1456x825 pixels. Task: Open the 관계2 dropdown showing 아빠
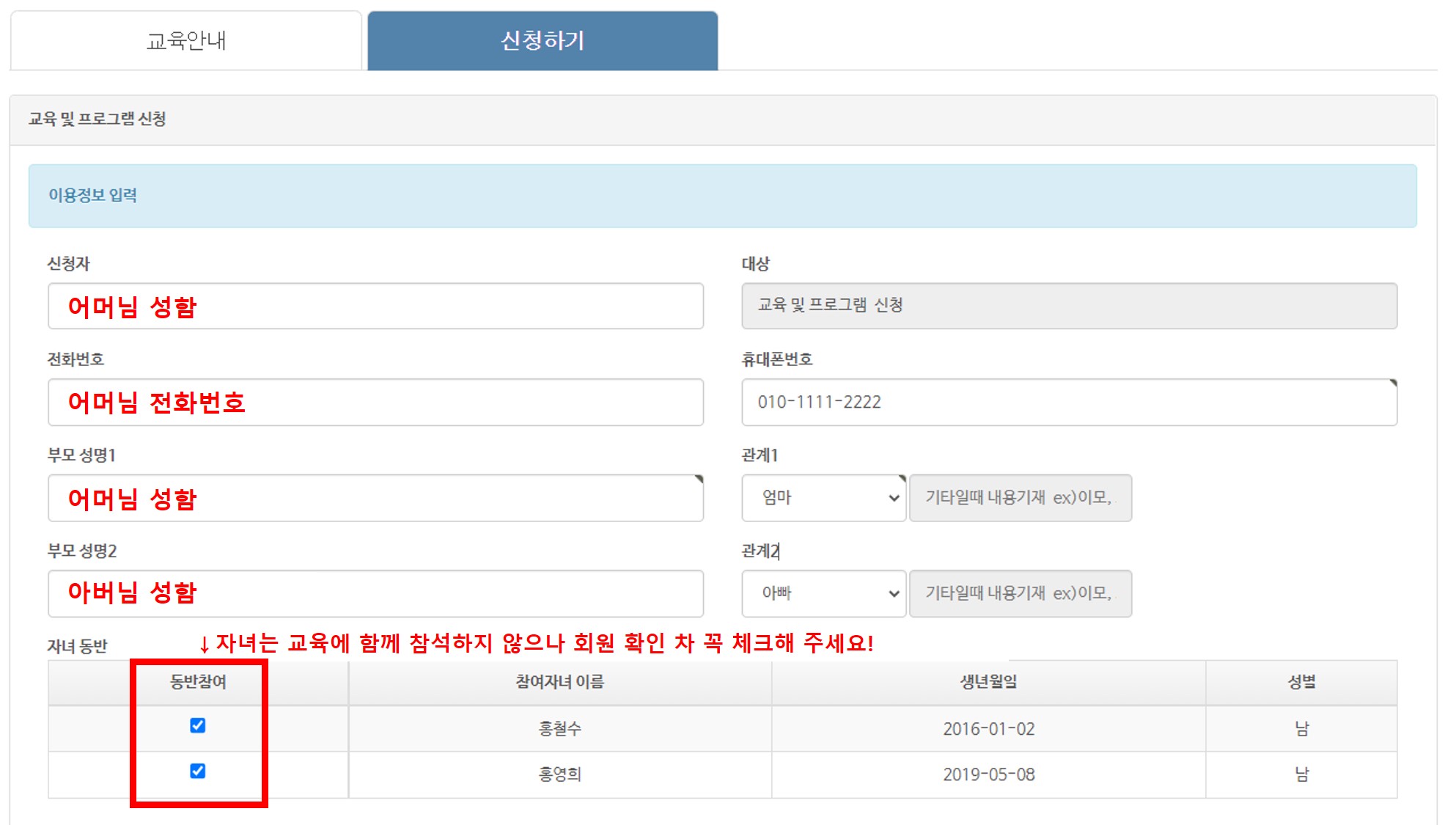(x=824, y=593)
